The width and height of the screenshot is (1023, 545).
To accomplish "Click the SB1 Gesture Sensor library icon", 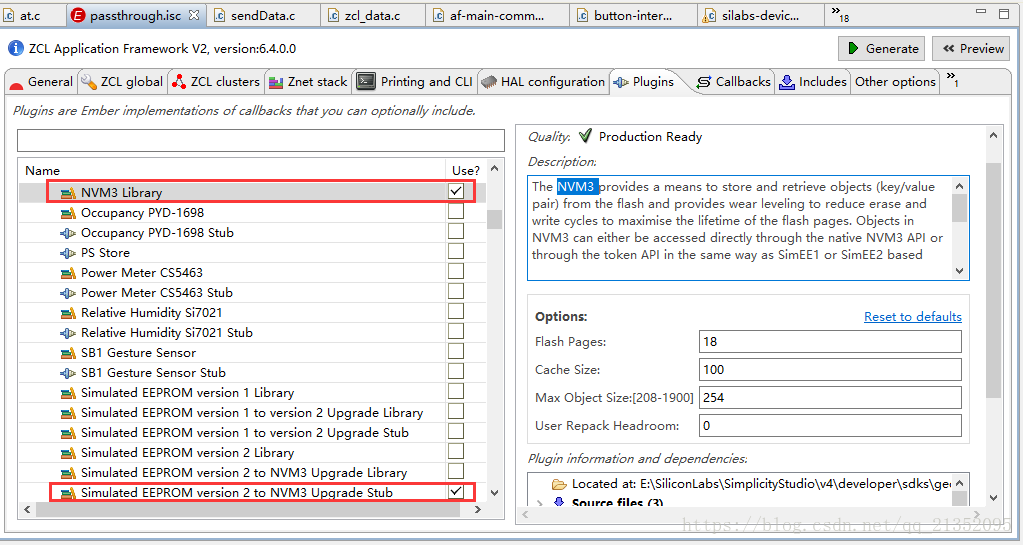I will (x=68, y=353).
